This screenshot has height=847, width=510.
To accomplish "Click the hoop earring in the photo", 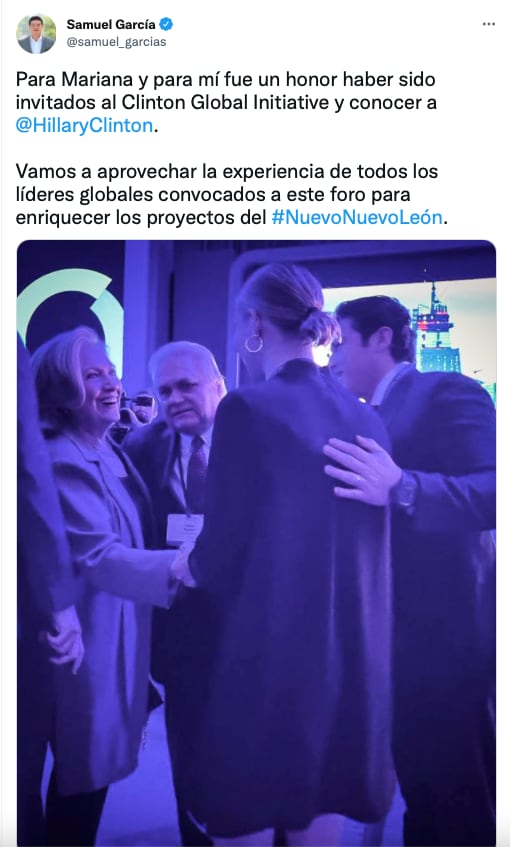I will [253, 343].
